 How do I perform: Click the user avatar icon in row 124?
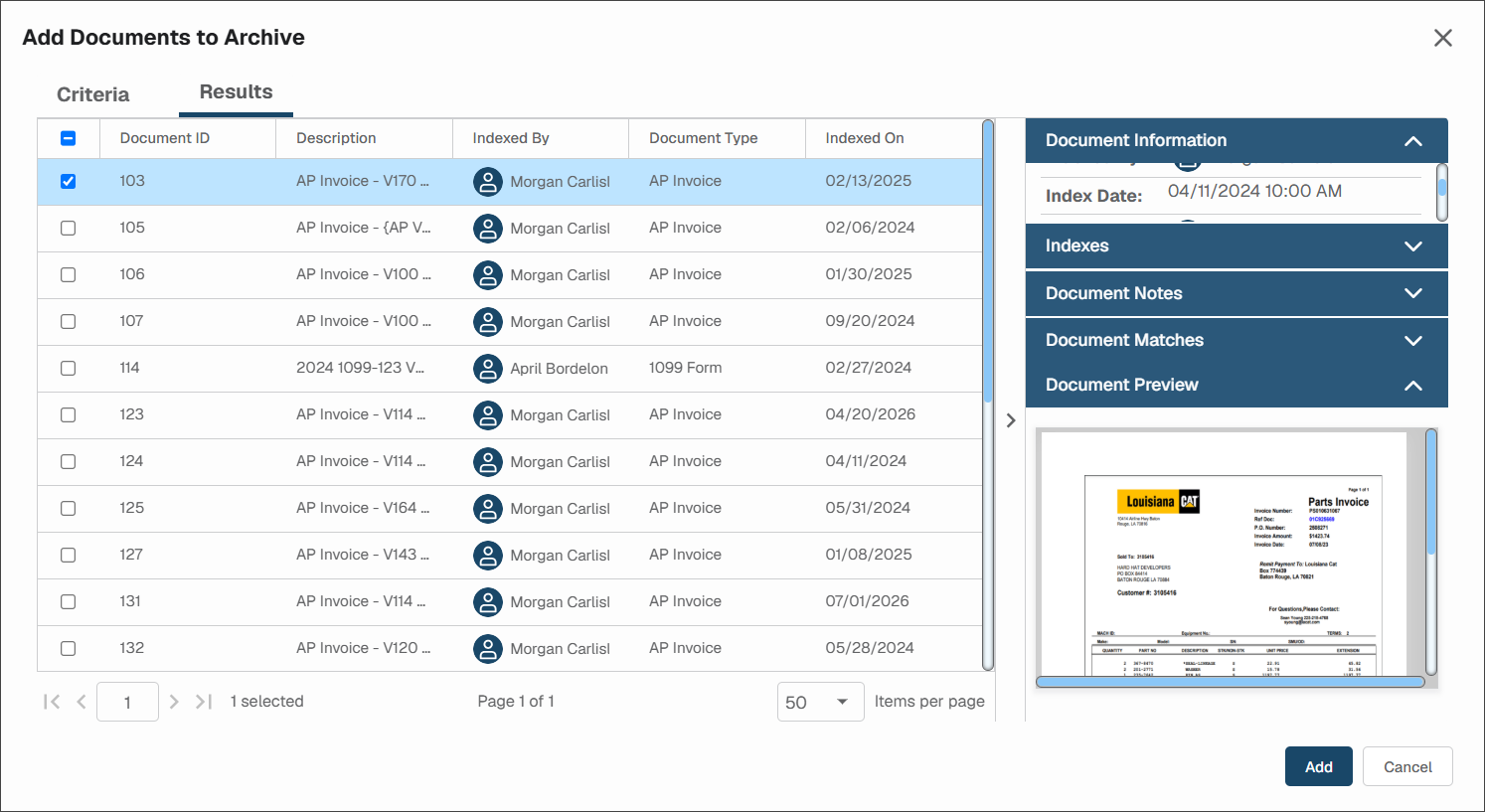click(x=487, y=462)
